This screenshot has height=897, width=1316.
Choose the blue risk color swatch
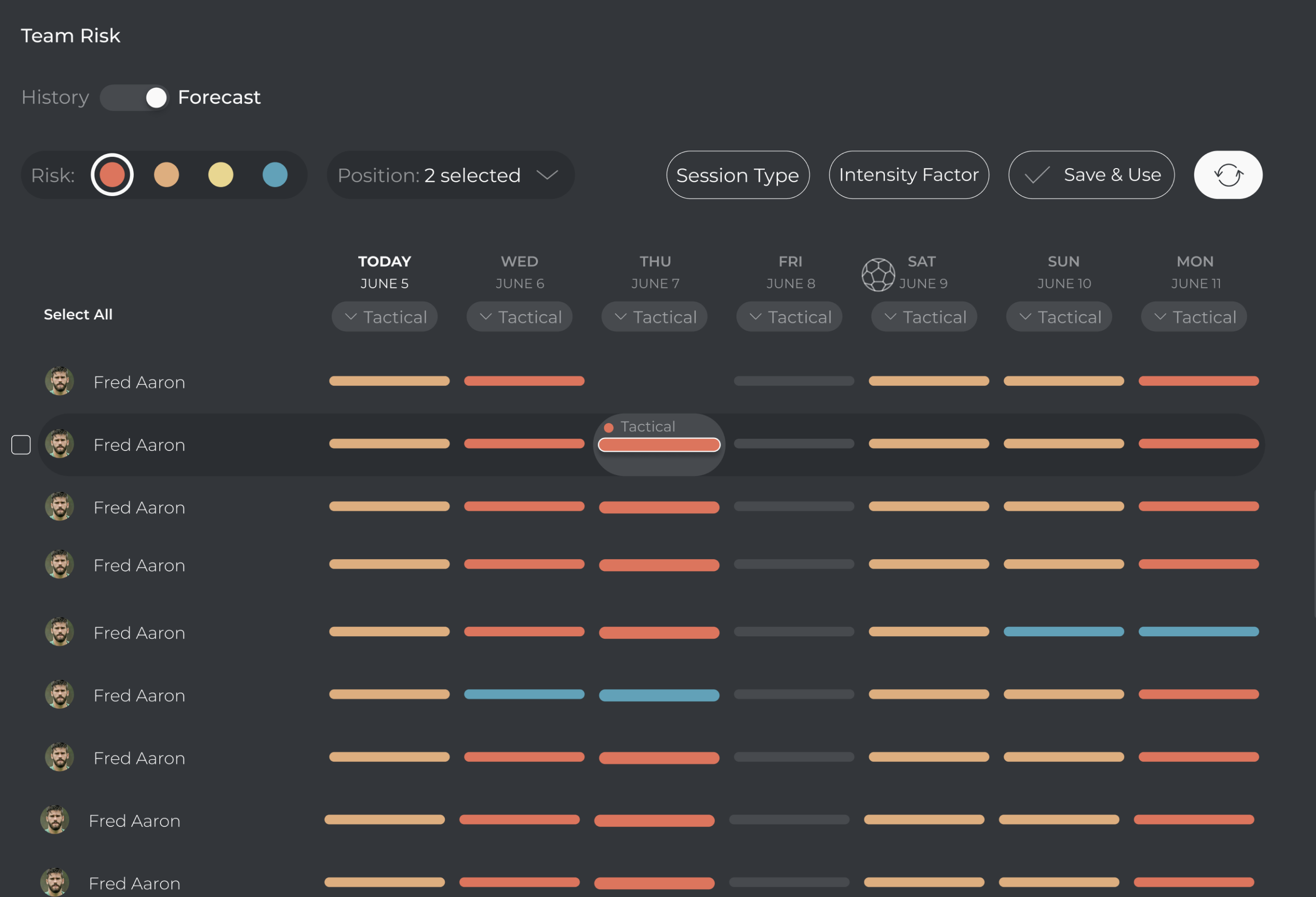pos(275,174)
